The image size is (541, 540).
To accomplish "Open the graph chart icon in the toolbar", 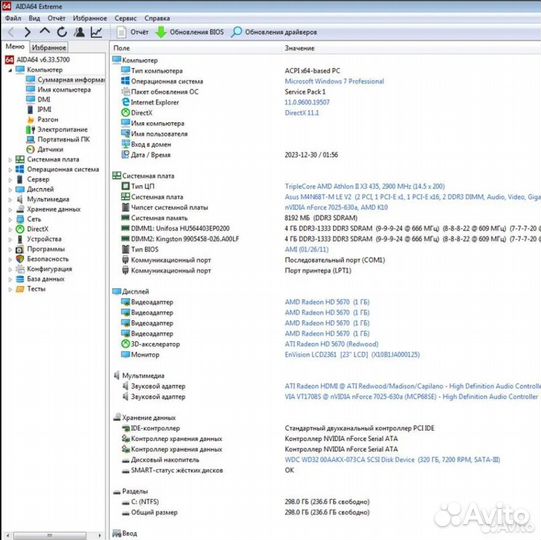I will click(x=96, y=32).
